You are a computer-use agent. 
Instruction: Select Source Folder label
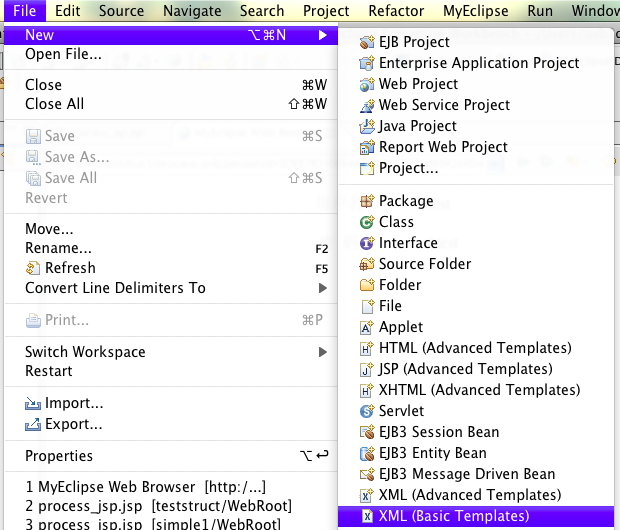click(x=425, y=264)
